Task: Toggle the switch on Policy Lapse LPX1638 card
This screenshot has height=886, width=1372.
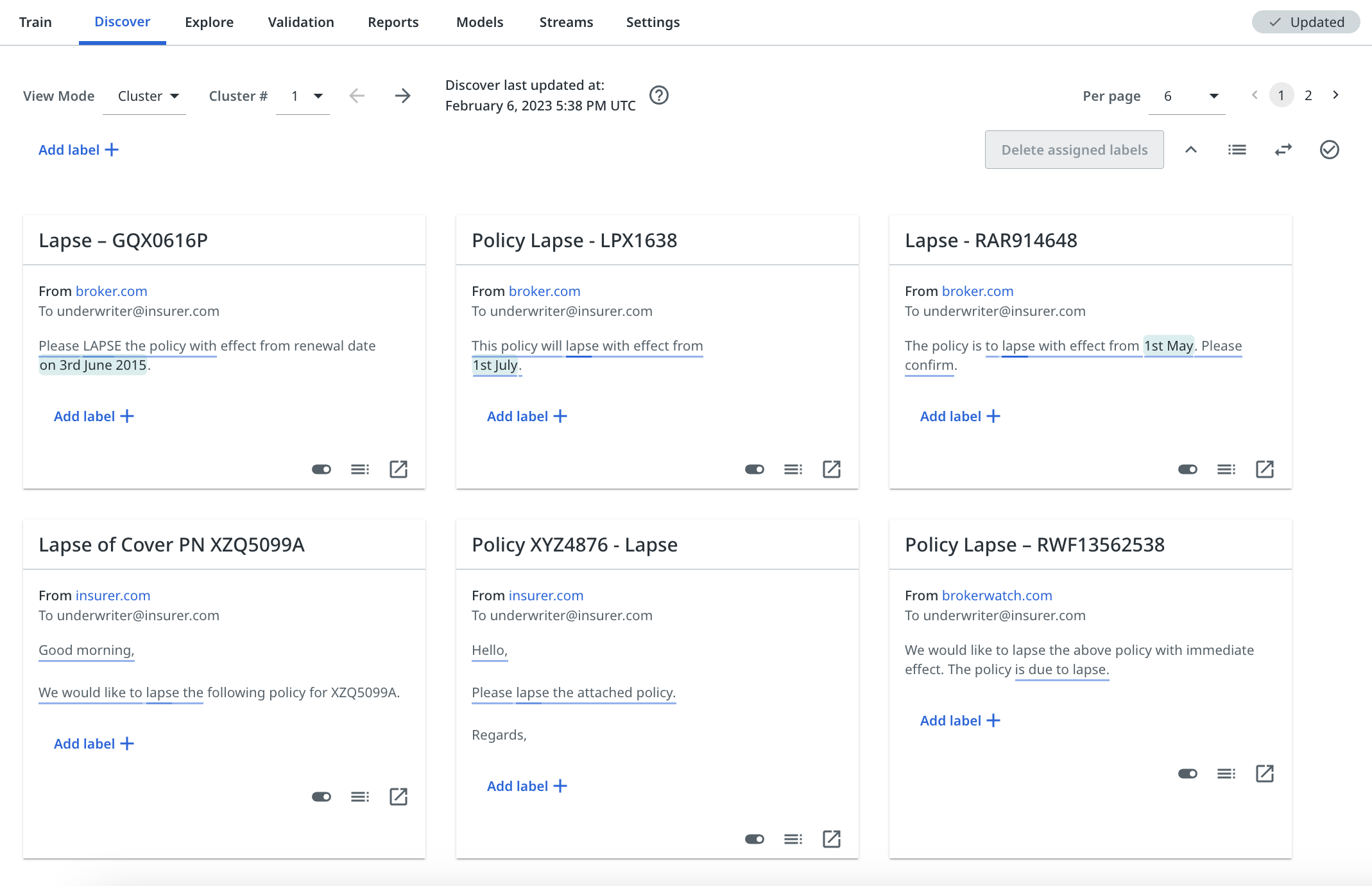Action: click(755, 468)
